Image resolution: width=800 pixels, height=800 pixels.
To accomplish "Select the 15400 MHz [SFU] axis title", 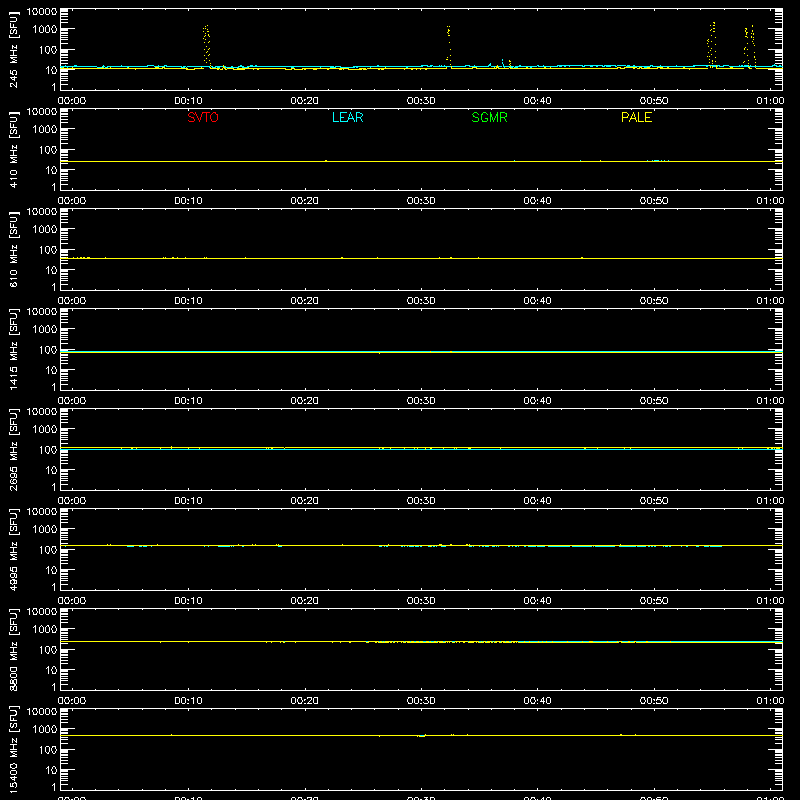I will click(13, 749).
